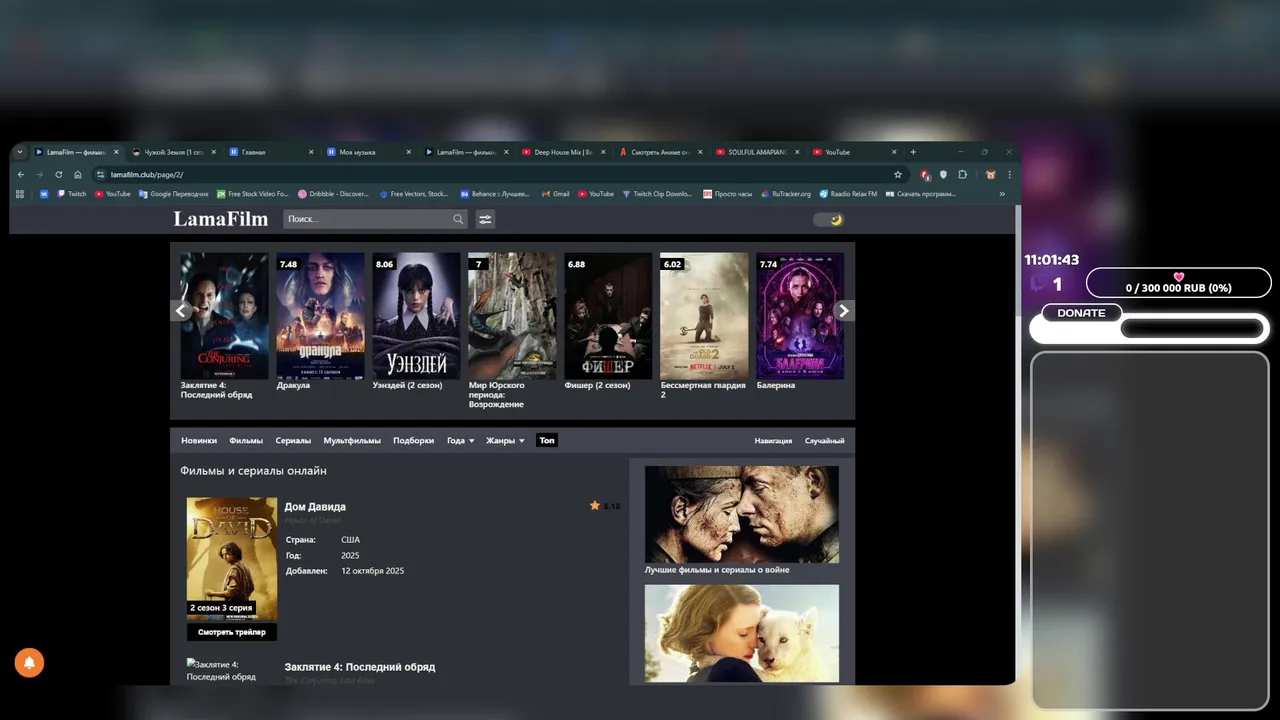Screen dimensions: 1280x720
Task: Click the red extension icon with badge
Action: pyautogui.click(x=926, y=174)
